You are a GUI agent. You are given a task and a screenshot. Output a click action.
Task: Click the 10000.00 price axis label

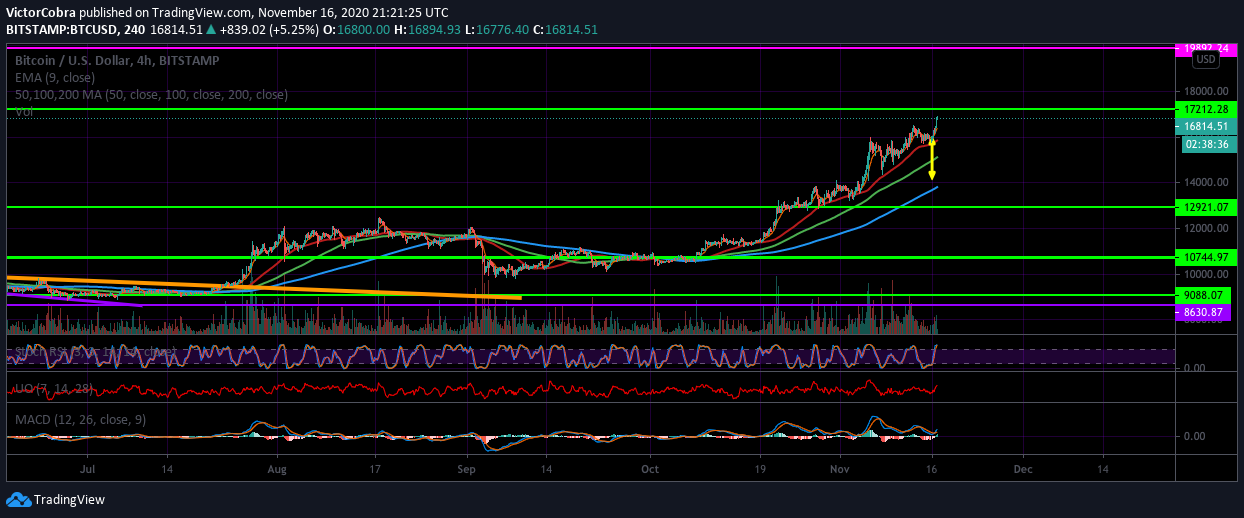pyautogui.click(x=1204, y=274)
